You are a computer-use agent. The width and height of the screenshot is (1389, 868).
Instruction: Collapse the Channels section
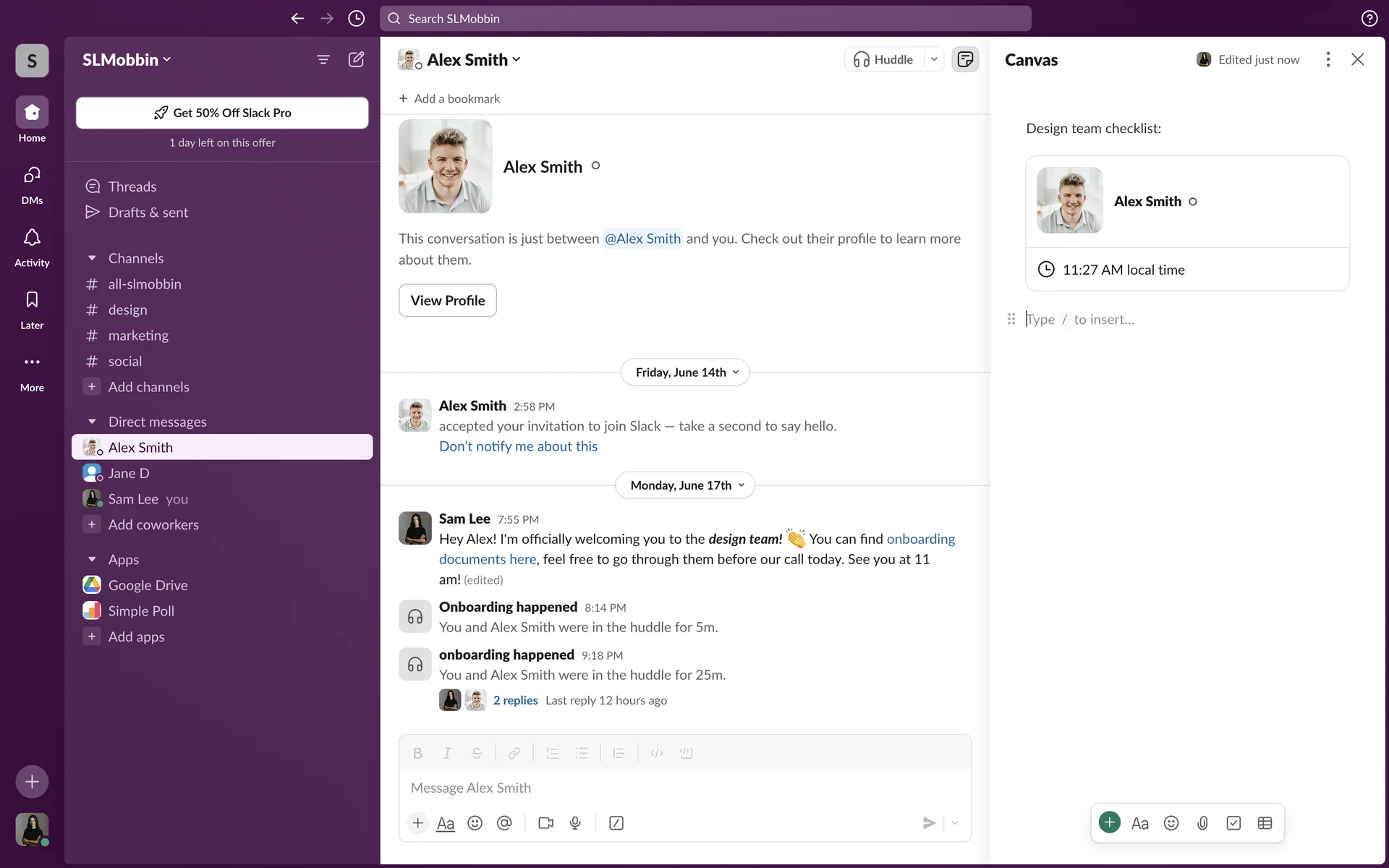pyautogui.click(x=92, y=258)
